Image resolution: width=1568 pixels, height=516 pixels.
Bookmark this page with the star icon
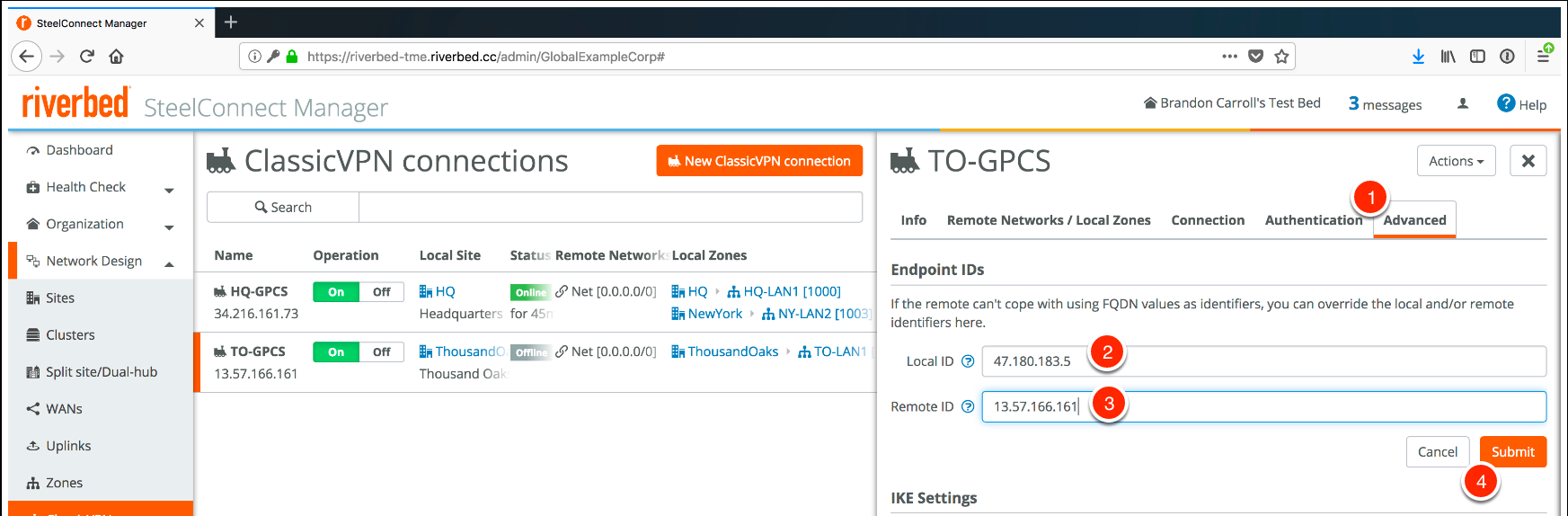click(1281, 56)
